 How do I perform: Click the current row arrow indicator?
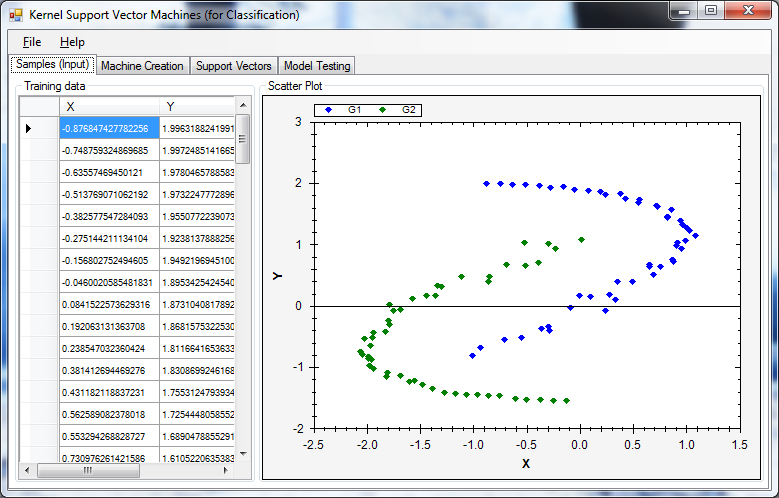coord(28,128)
